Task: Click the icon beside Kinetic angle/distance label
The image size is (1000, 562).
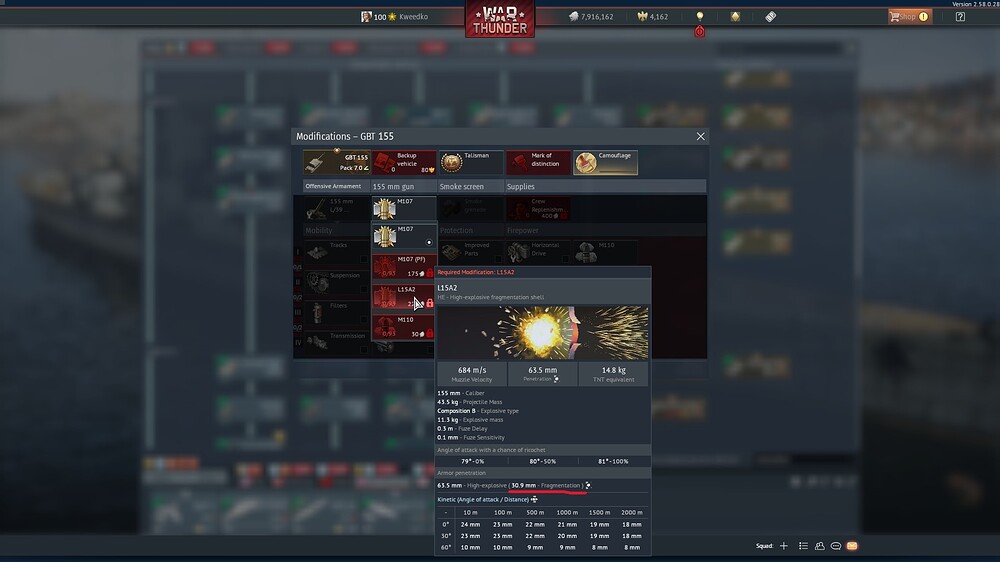Action: click(534, 499)
